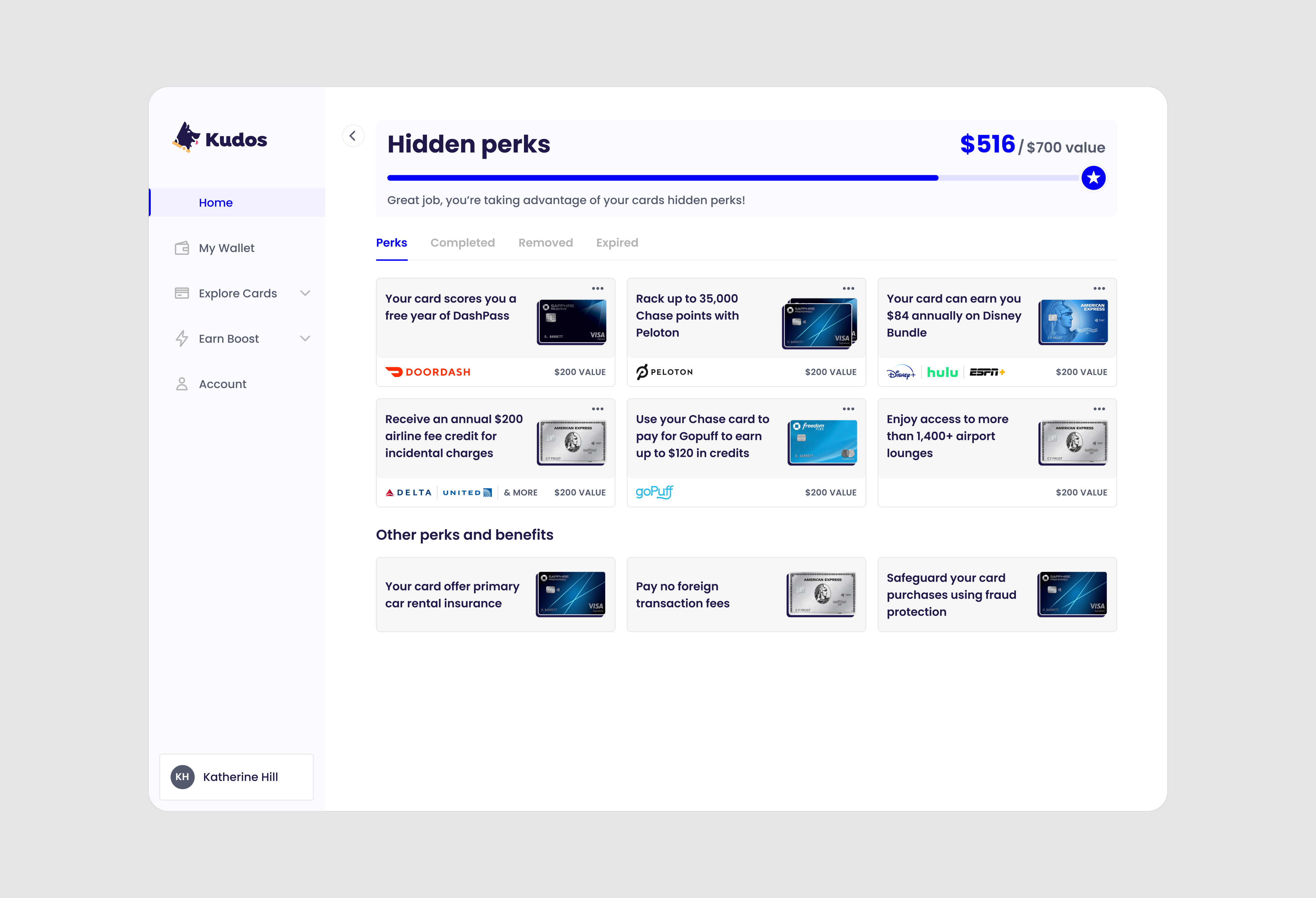Switch to the Completed tab
Screen dimensions: 1316x898
point(462,243)
